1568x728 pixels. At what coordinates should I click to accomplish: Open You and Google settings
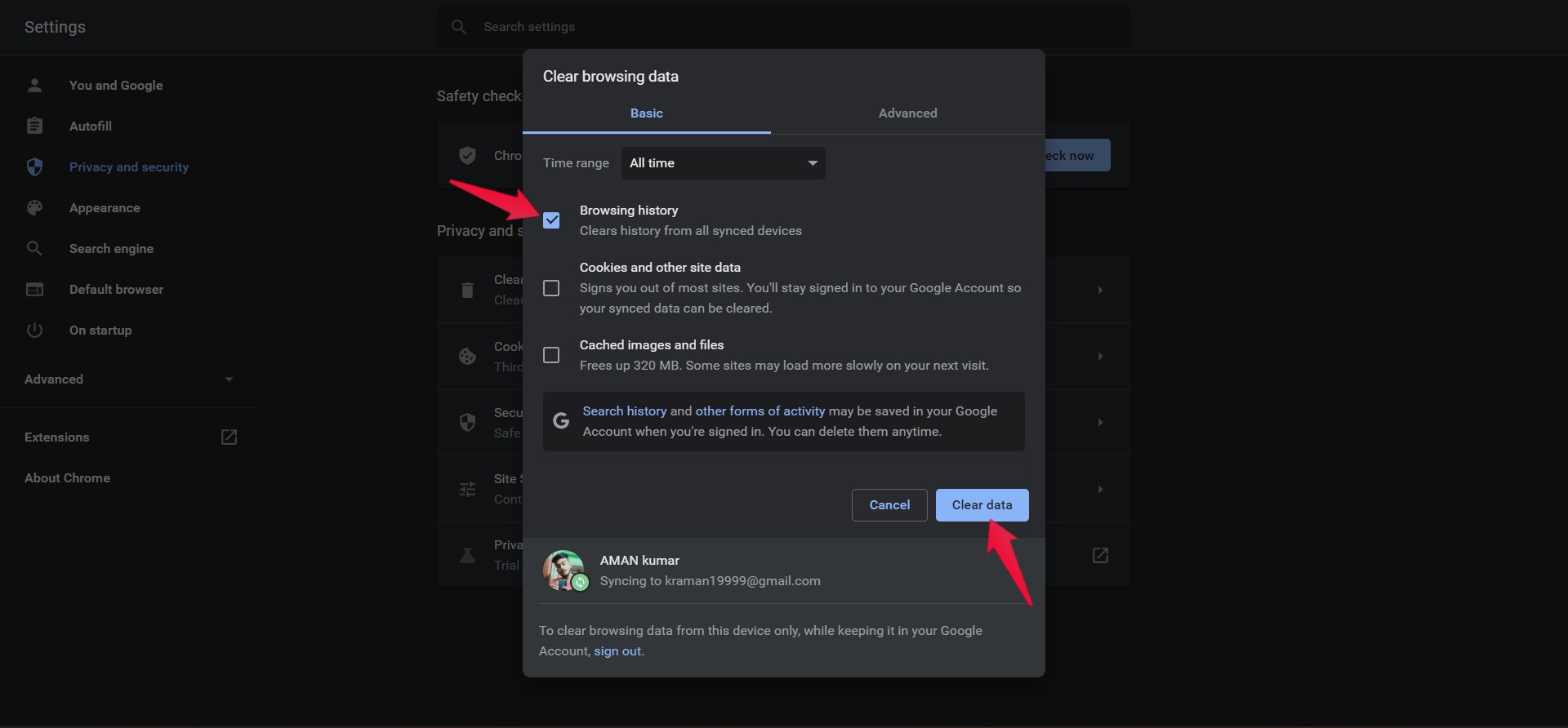[x=116, y=85]
